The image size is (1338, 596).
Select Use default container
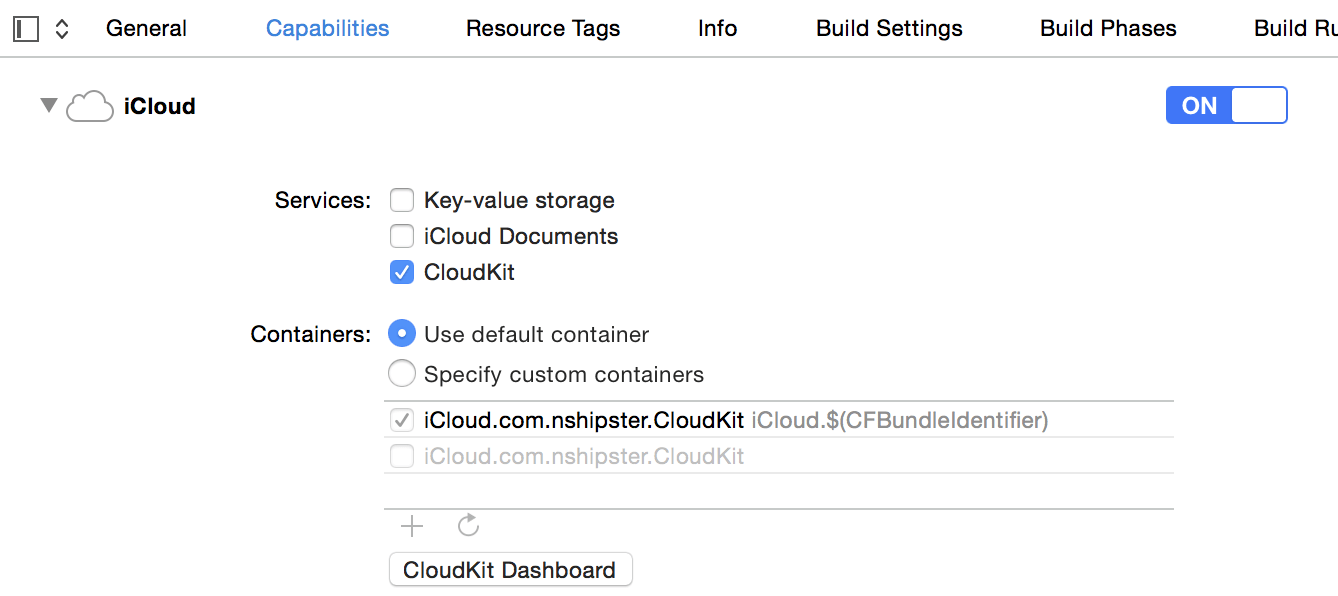tap(401, 333)
